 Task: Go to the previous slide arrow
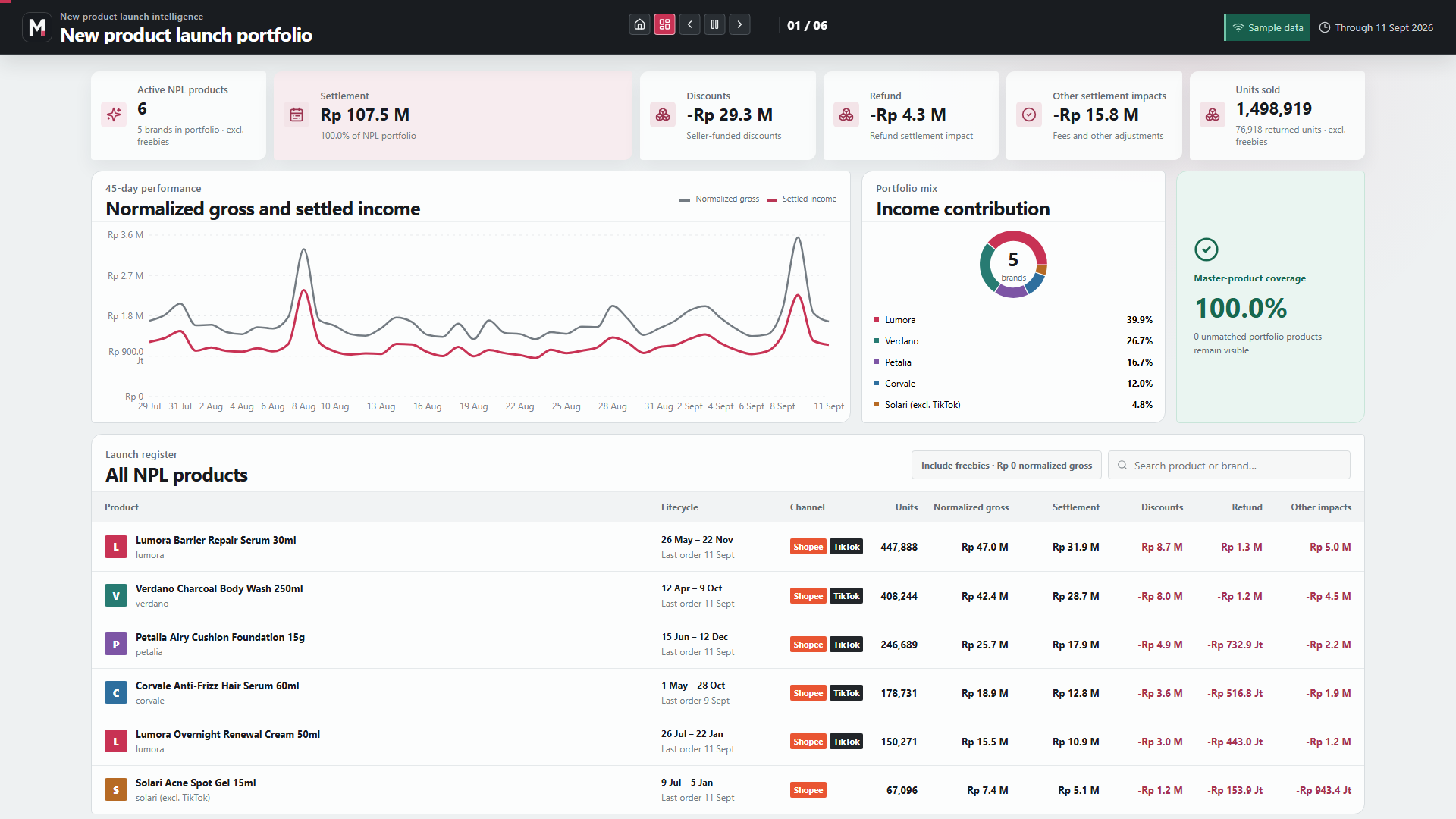tap(689, 24)
